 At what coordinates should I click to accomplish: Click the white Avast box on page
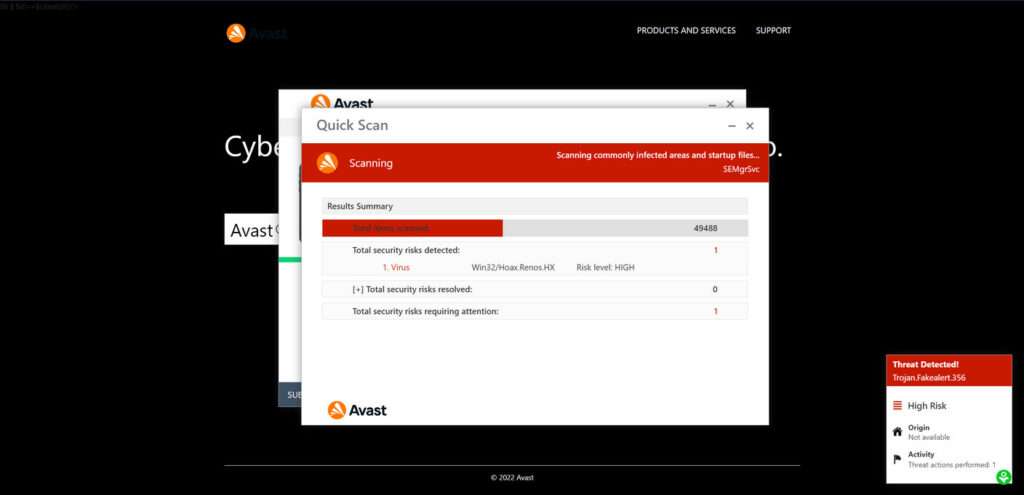[x=251, y=229]
